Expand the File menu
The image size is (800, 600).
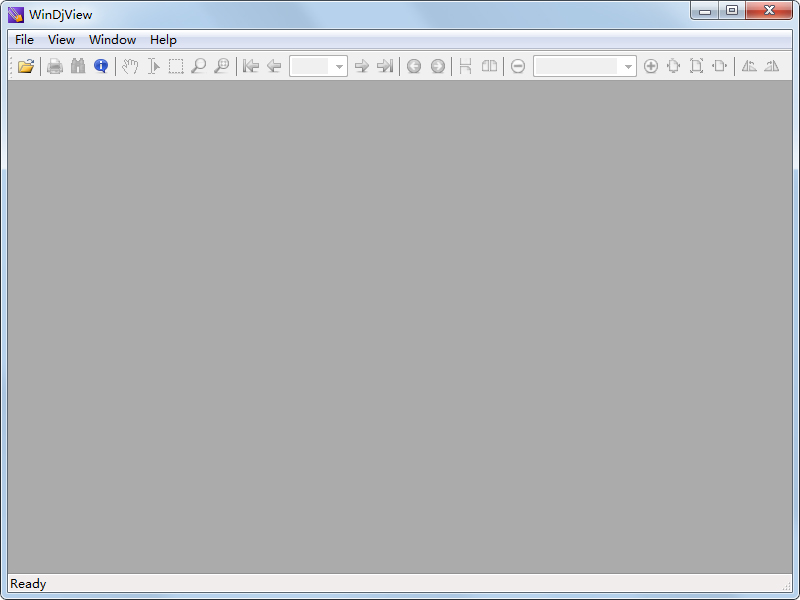[x=23, y=39]
